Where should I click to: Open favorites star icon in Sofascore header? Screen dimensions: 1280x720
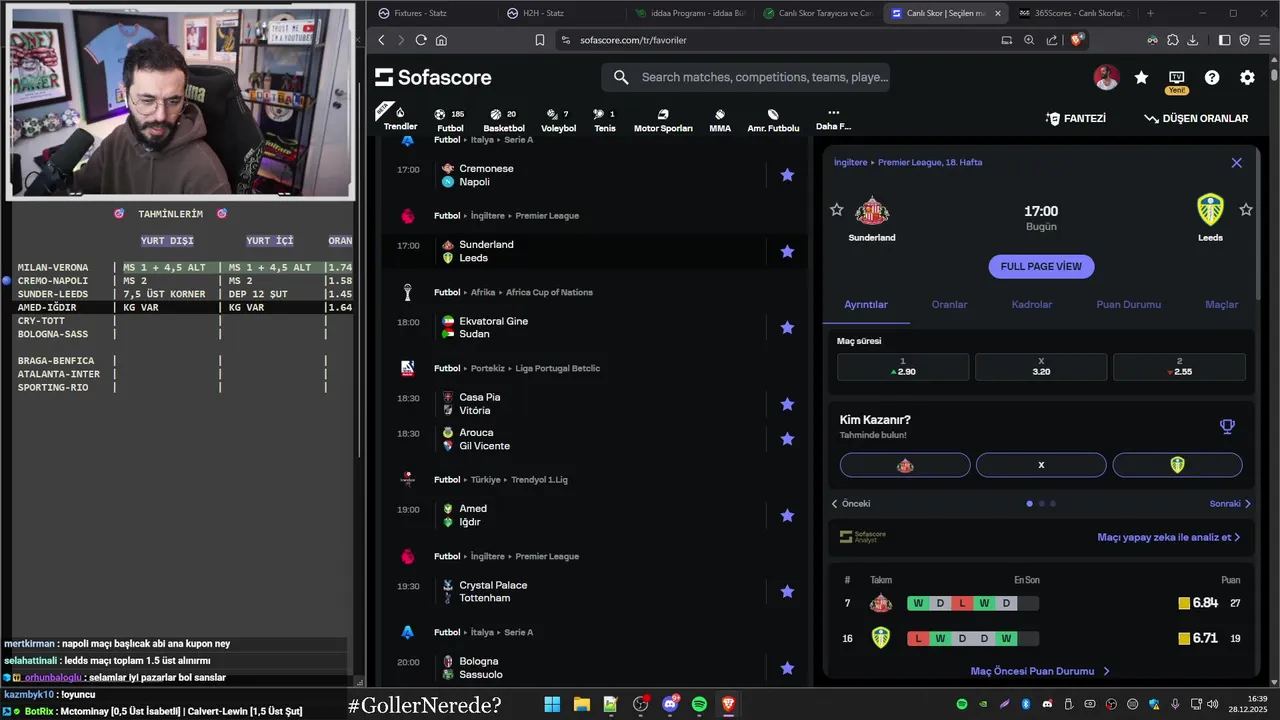1141,77
